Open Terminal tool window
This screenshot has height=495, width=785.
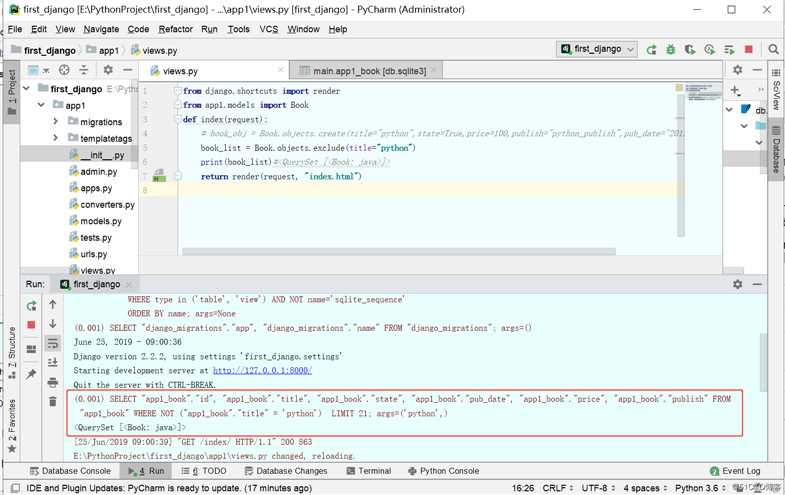(368, 471)
